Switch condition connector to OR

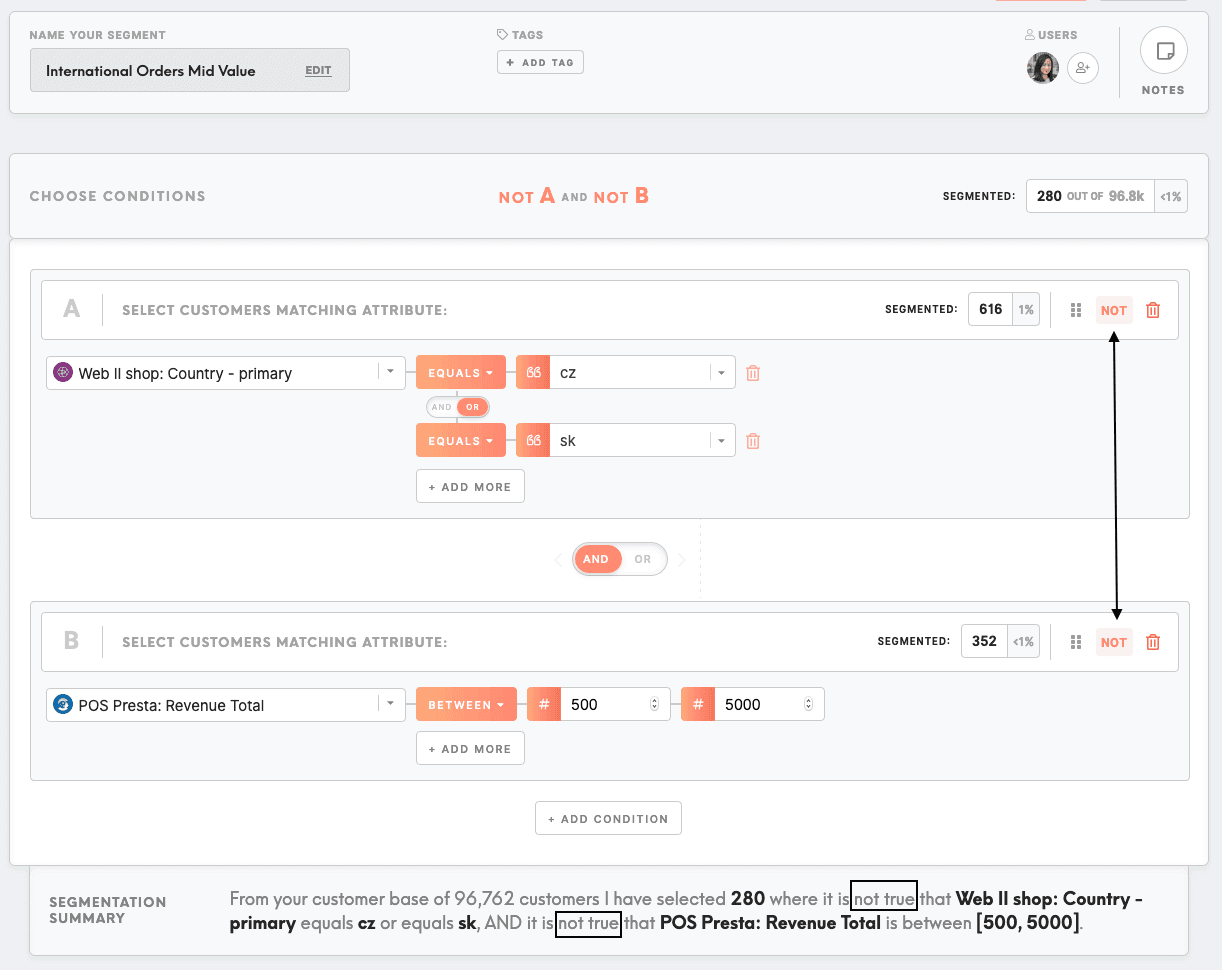(643, 559)
